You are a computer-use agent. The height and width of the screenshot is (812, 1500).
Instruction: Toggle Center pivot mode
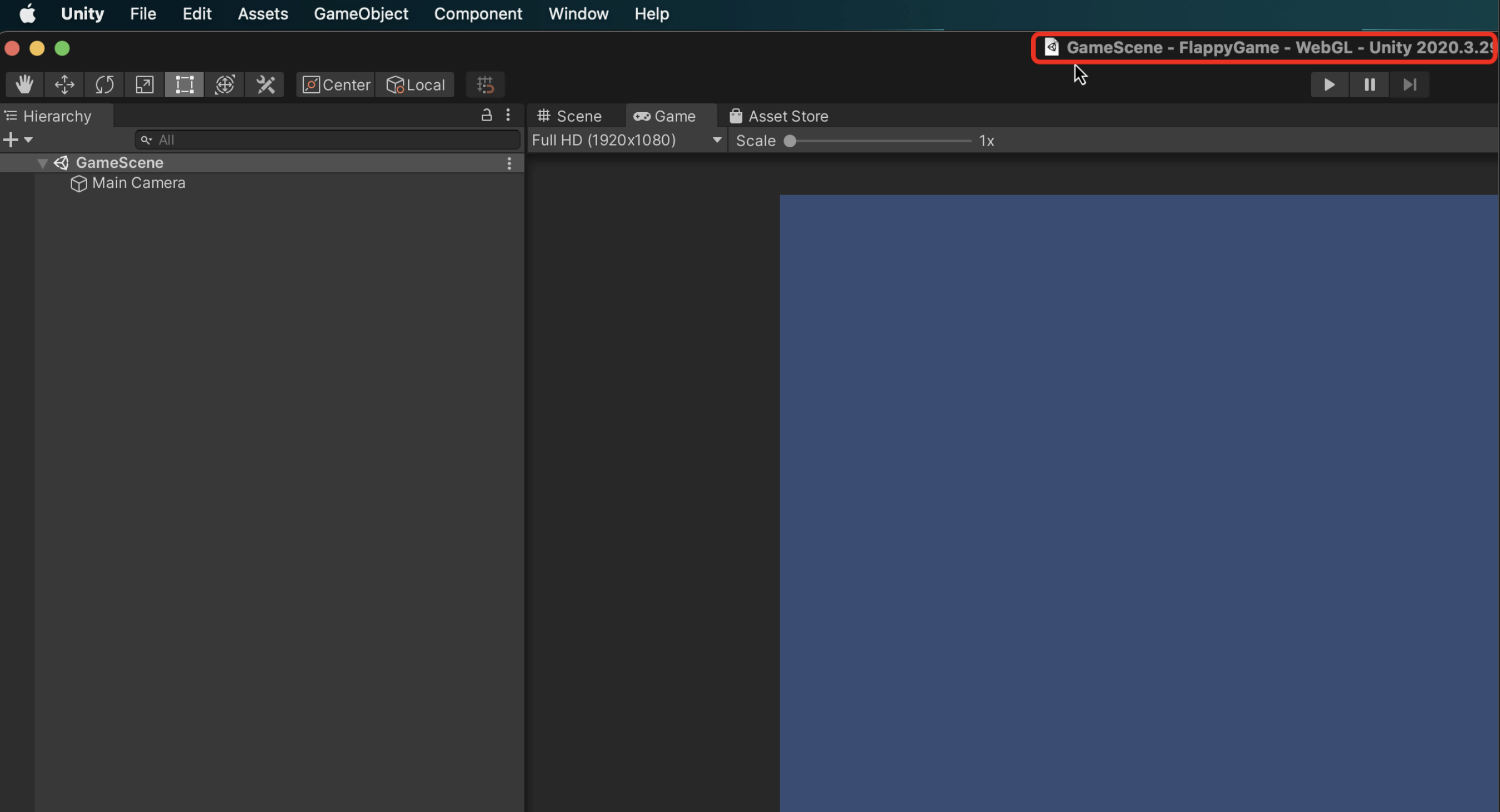pos(336,85)
